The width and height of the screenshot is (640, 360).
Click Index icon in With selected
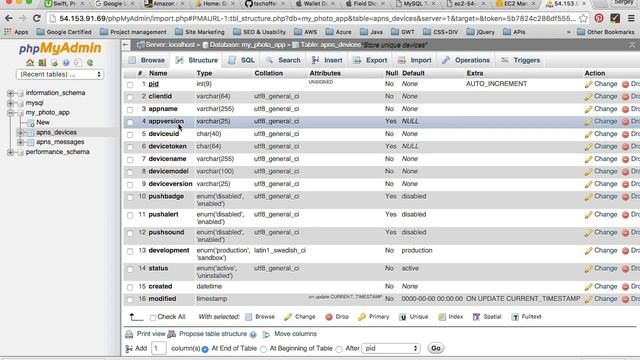tap(442, 317)
